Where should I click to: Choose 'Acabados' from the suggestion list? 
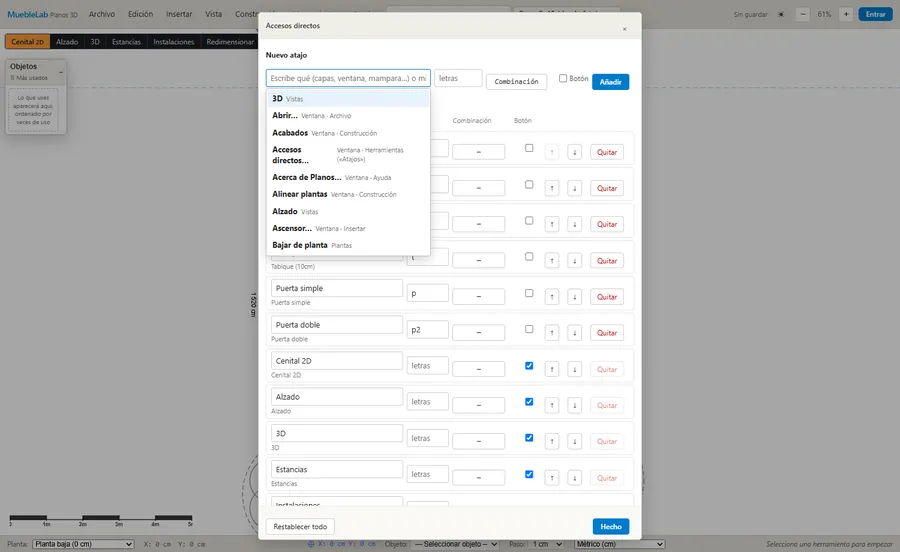(348, 133)
